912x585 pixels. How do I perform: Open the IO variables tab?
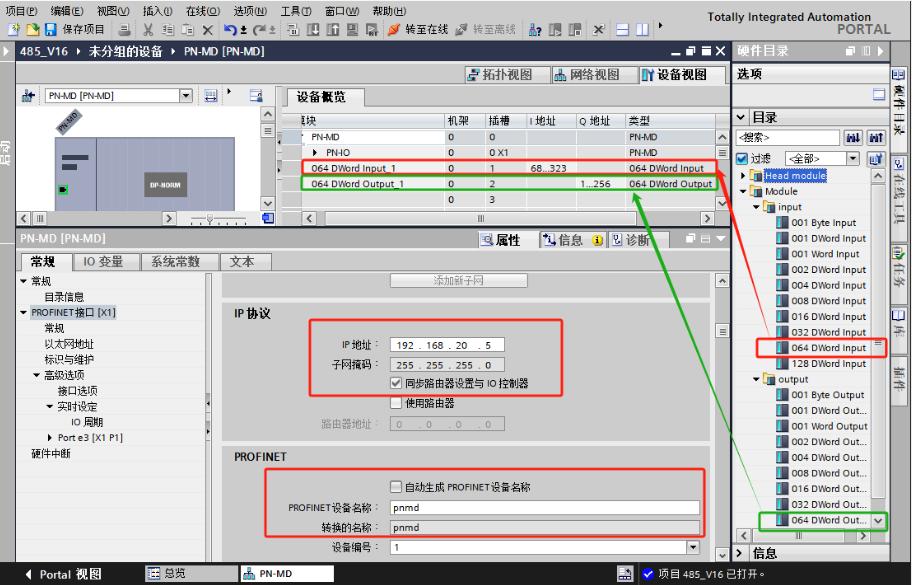click(x=103, y=262)
